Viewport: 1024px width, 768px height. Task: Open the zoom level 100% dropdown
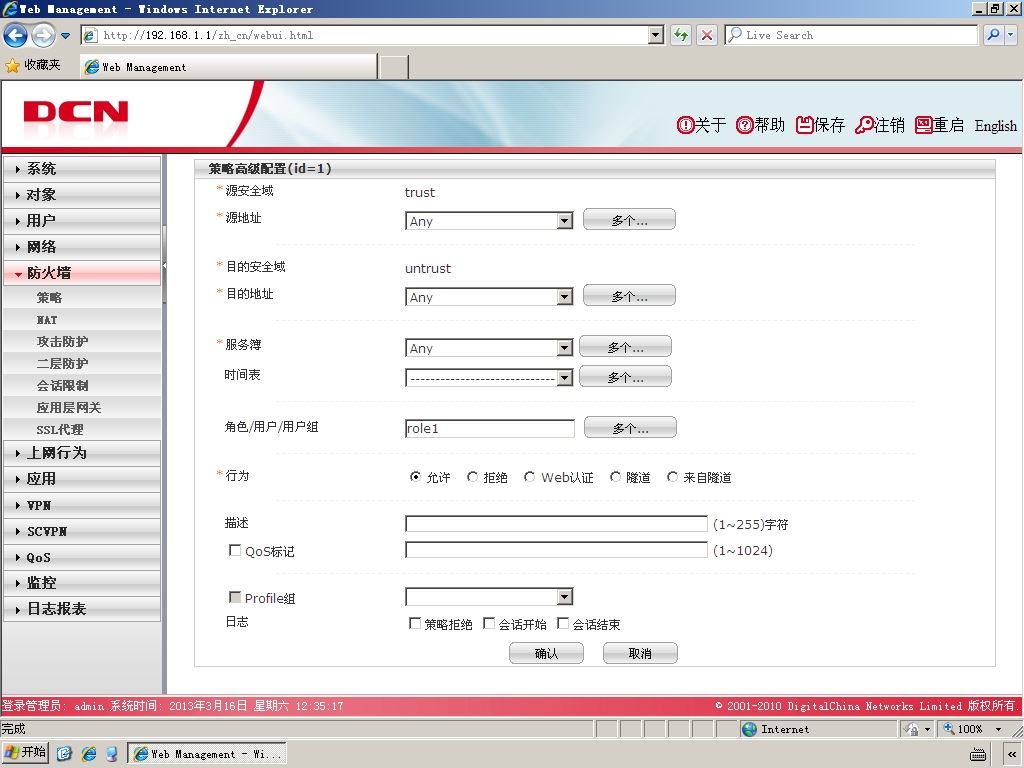pyautogui.click(x=999, y=729)
